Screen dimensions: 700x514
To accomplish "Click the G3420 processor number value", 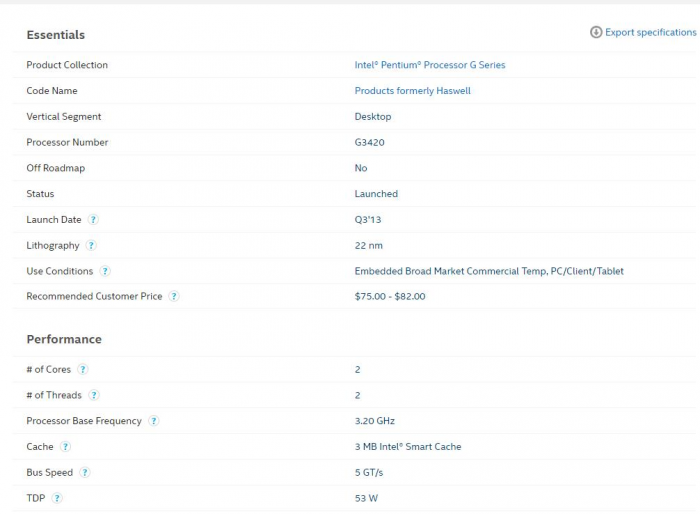I will tap(369, 142).
